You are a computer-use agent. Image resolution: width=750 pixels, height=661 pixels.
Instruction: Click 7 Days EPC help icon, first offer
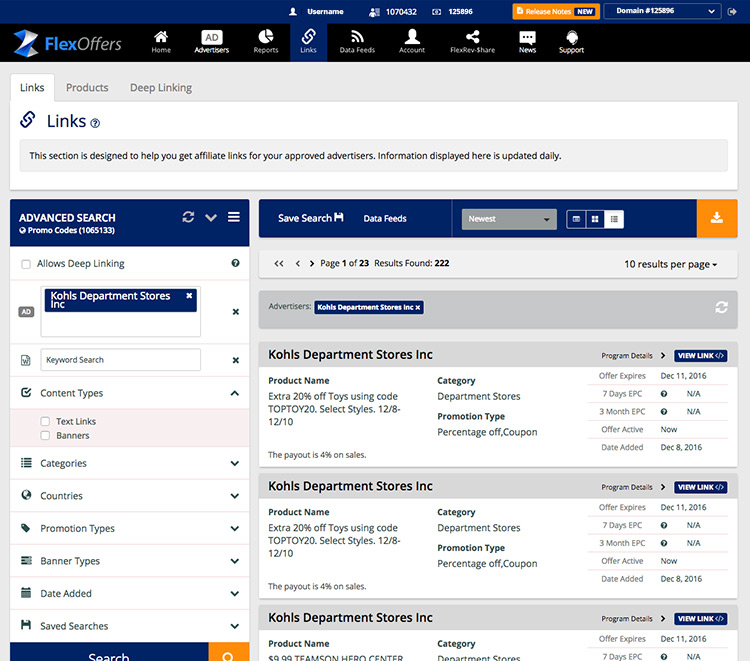664,394
